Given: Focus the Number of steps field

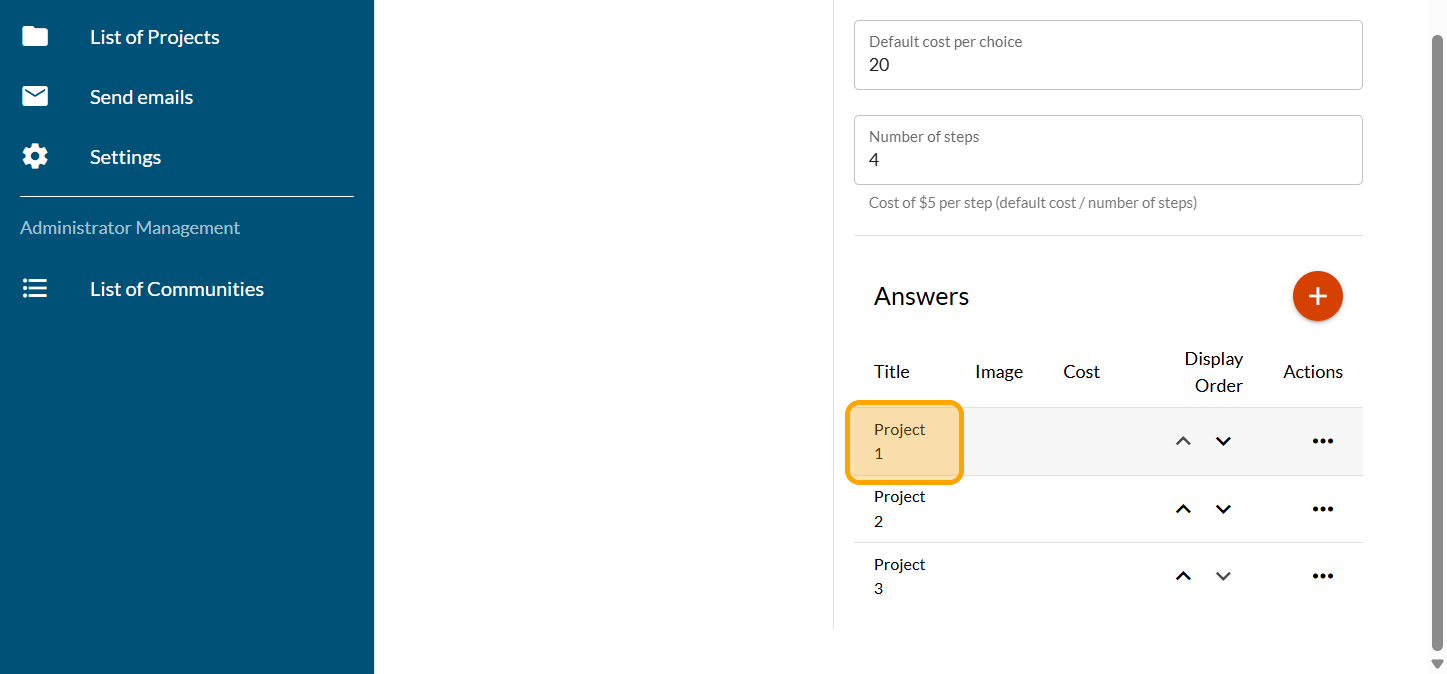Looking at the screenshot, I should [x=1107, y=160].
